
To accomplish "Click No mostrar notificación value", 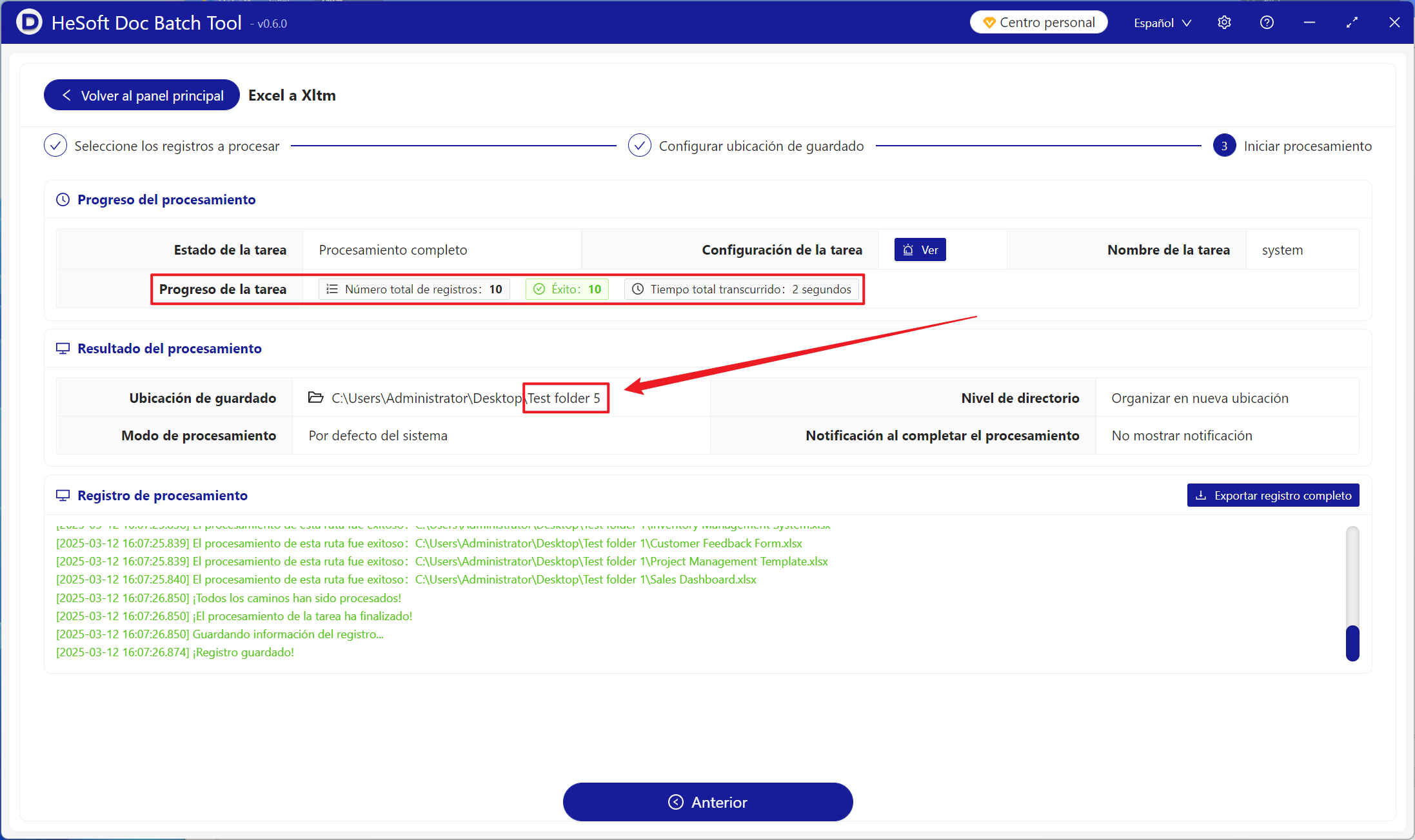I will (1182, 436).
